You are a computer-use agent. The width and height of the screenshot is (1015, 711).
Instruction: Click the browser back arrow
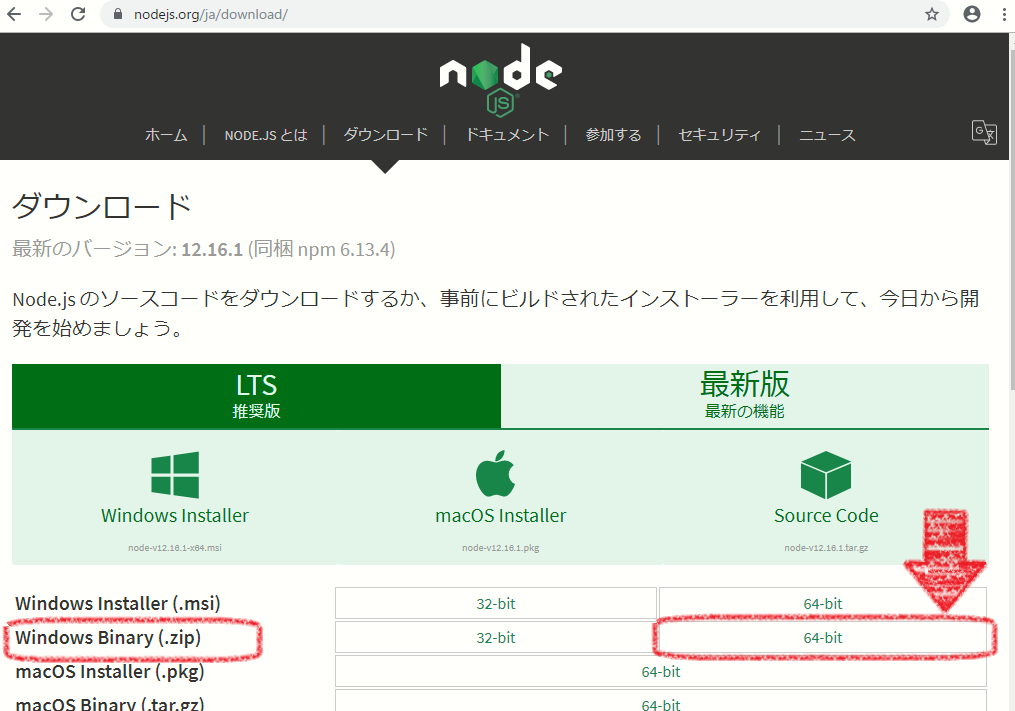pos(14,14)
